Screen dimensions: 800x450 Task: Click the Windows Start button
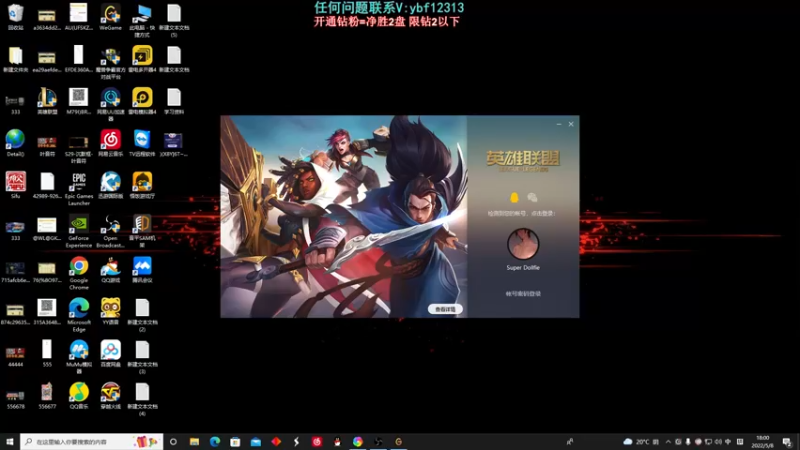10,441
